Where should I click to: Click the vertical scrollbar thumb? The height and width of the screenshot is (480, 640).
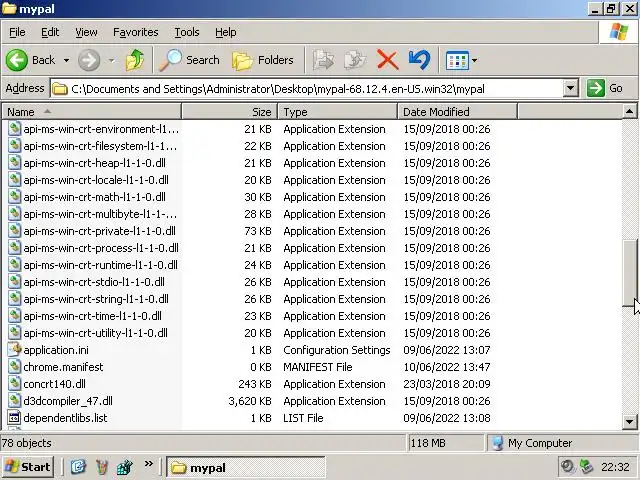click(x=629, y=273)
